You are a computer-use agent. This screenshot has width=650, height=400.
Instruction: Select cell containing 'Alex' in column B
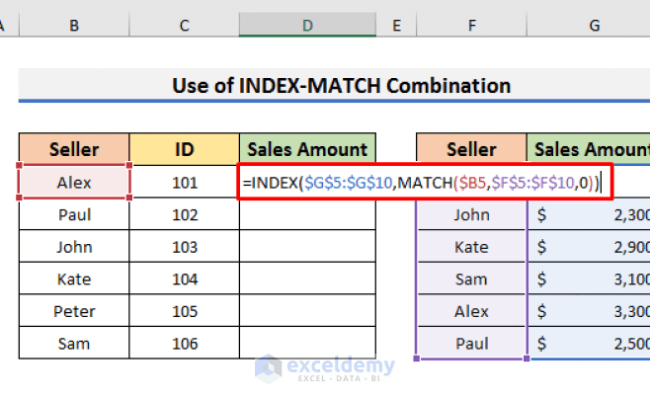[x=74, y=182]
